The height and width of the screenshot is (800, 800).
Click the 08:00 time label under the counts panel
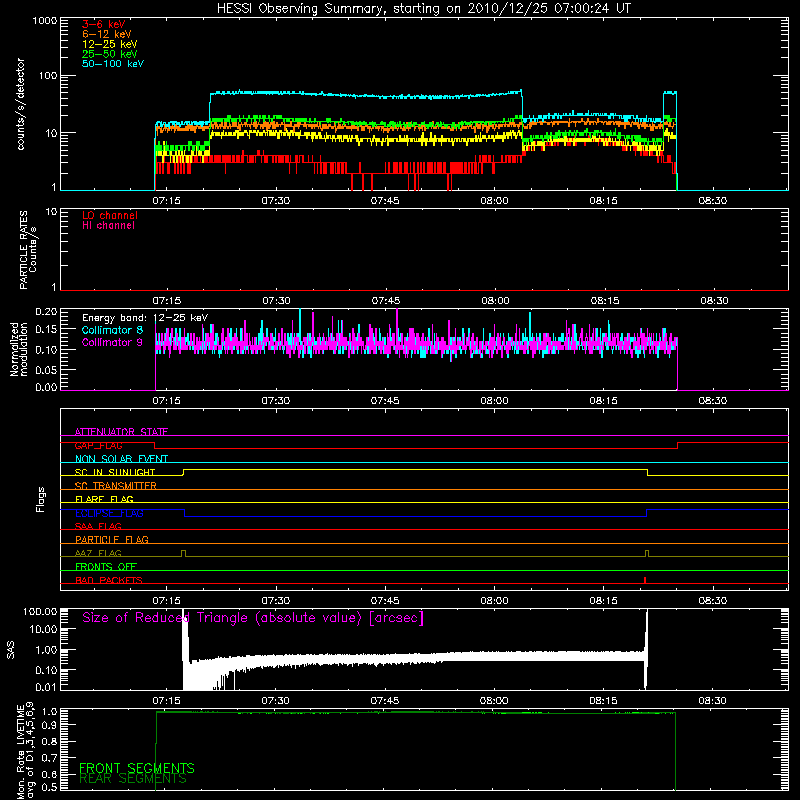click(494, 201)
